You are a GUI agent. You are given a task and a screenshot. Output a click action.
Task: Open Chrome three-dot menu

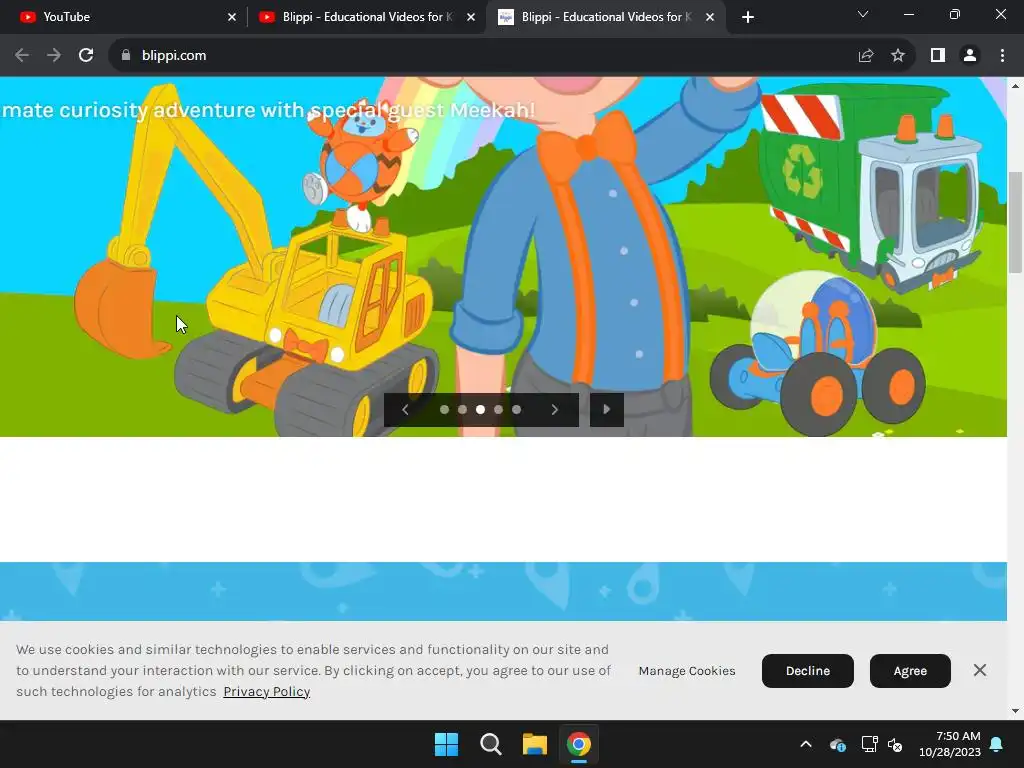pyautogui.click(x=1002, y=56)
